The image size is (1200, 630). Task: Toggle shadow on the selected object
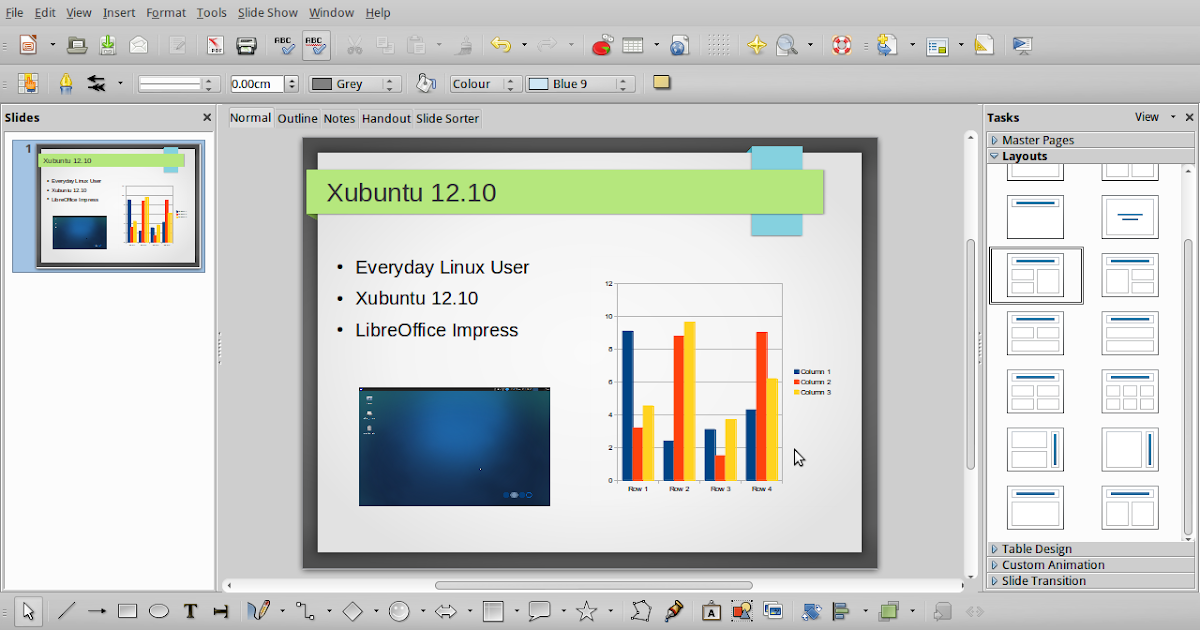[x=661, y=83]
